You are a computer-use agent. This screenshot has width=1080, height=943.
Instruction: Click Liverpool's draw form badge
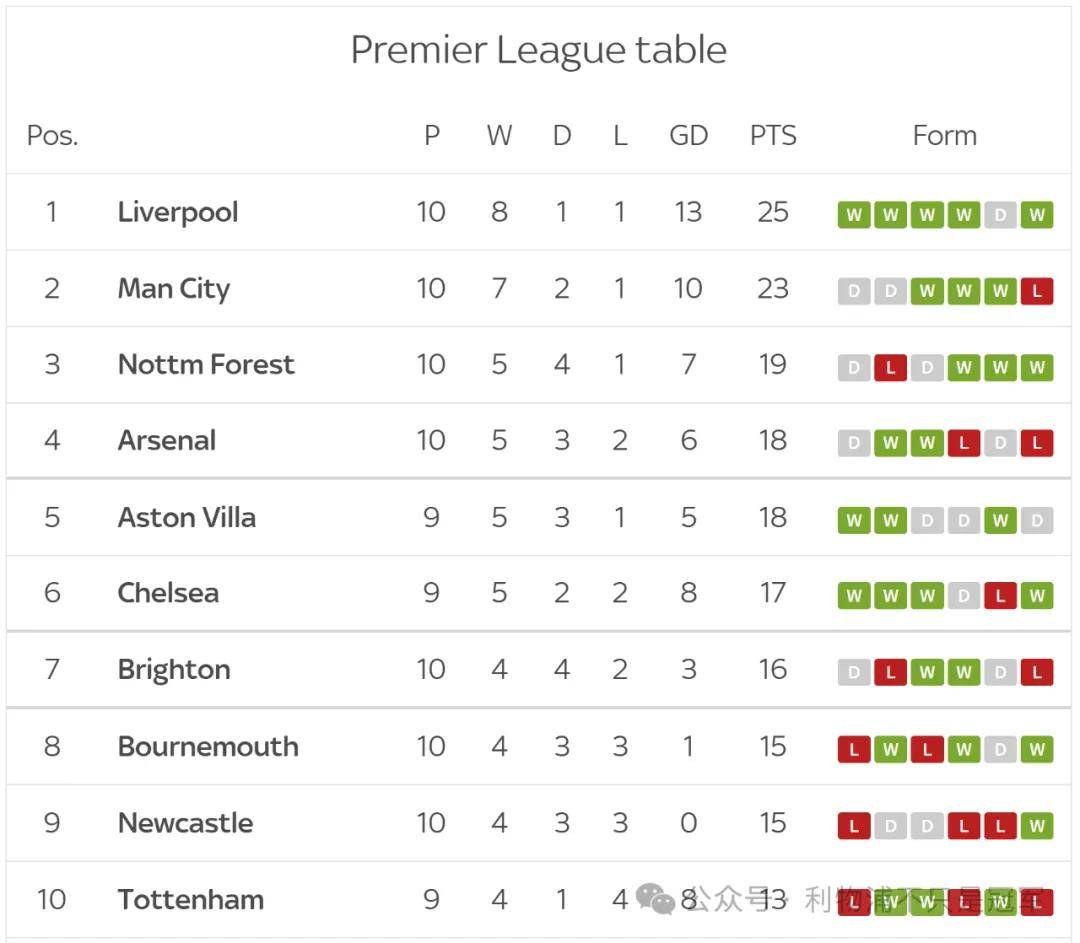tap(1000, 215)
